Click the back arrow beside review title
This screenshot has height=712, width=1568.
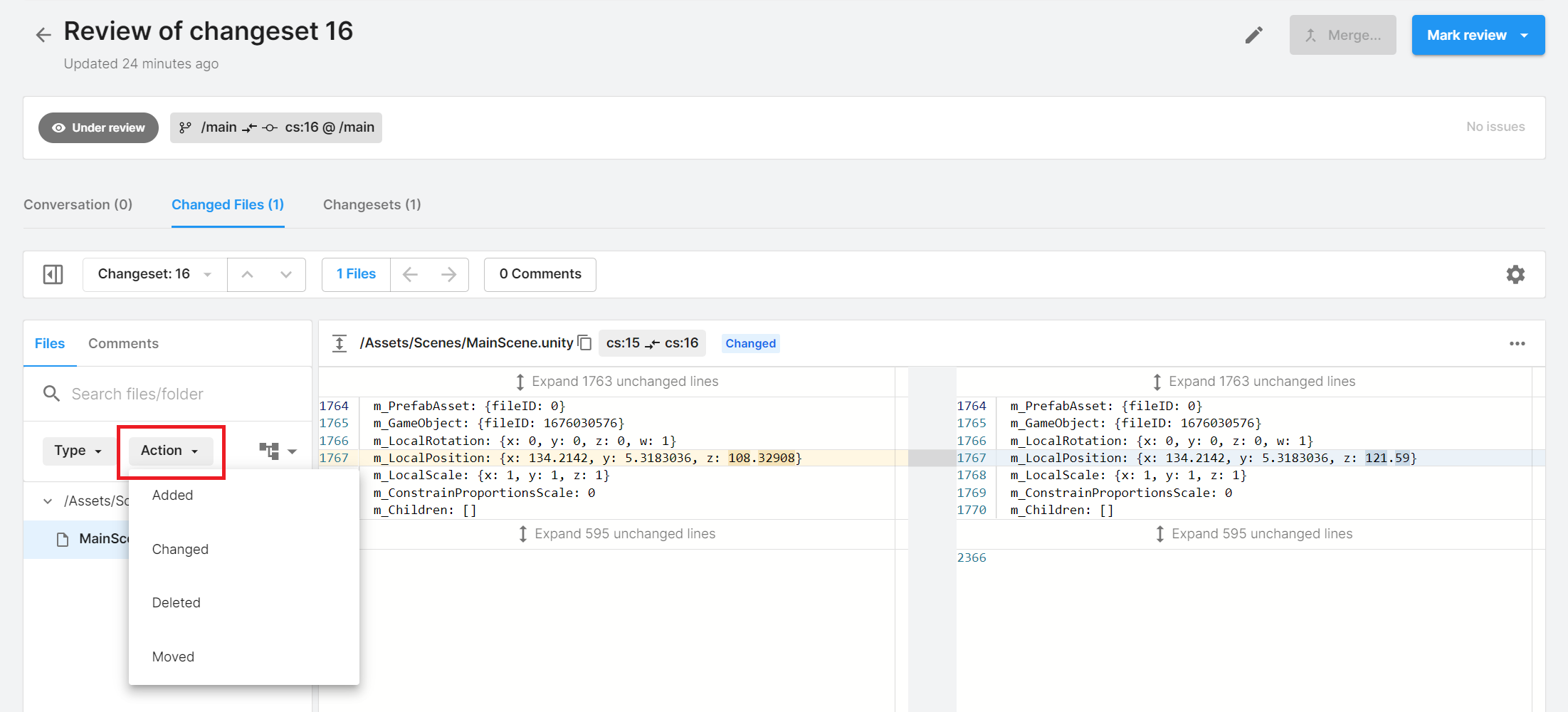[43, 35]
